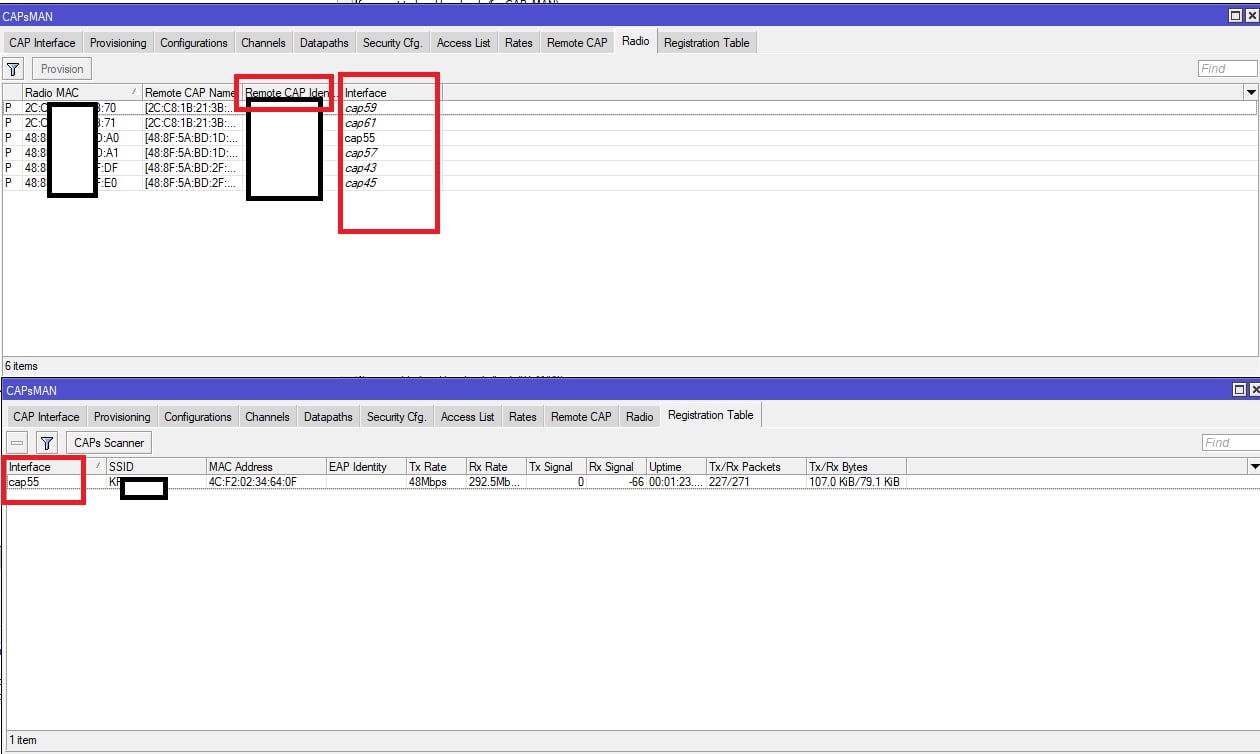Select the radio row with interface cap45
Viewport: 1260px width, 754px height.
pyautogui.click(x=630, y=183)
